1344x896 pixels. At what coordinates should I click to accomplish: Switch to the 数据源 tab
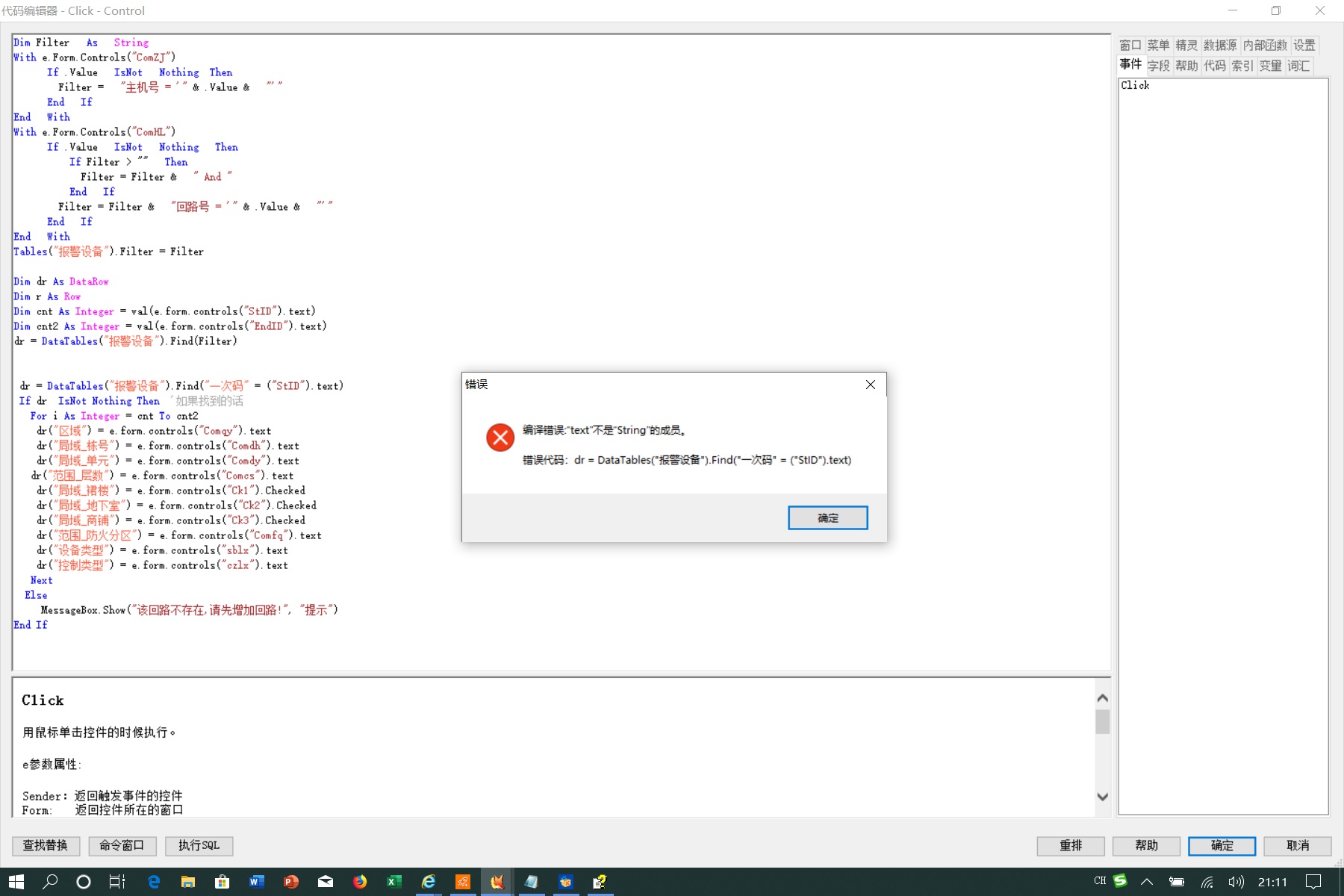coord(1220,46)
